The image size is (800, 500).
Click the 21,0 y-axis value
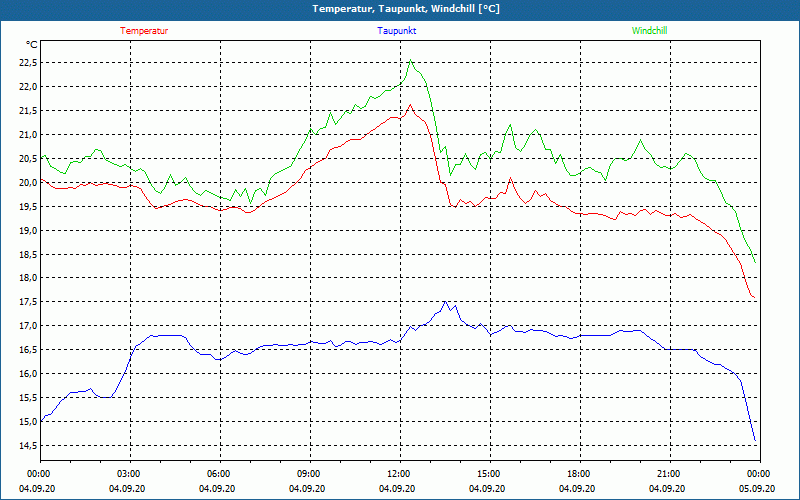(x=28, y=135)
